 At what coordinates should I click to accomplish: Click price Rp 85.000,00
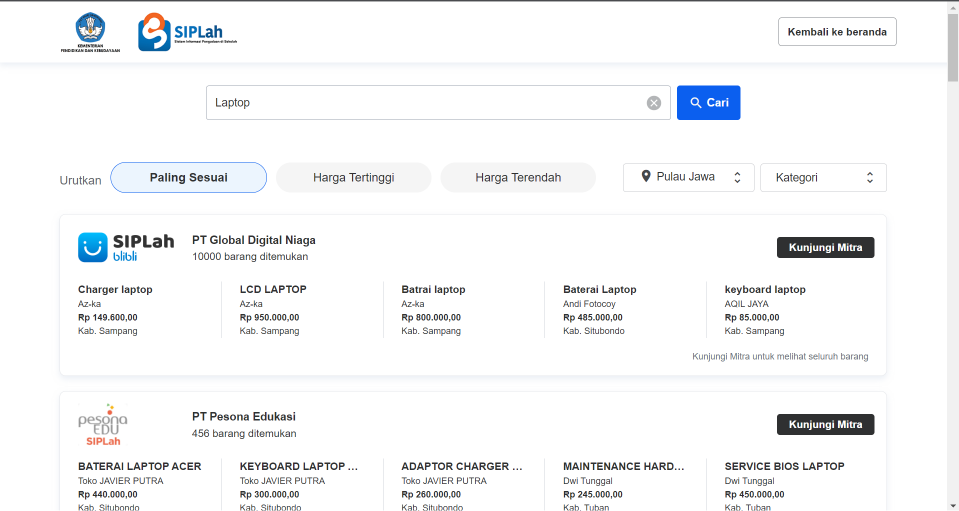(x=752, y=317)
